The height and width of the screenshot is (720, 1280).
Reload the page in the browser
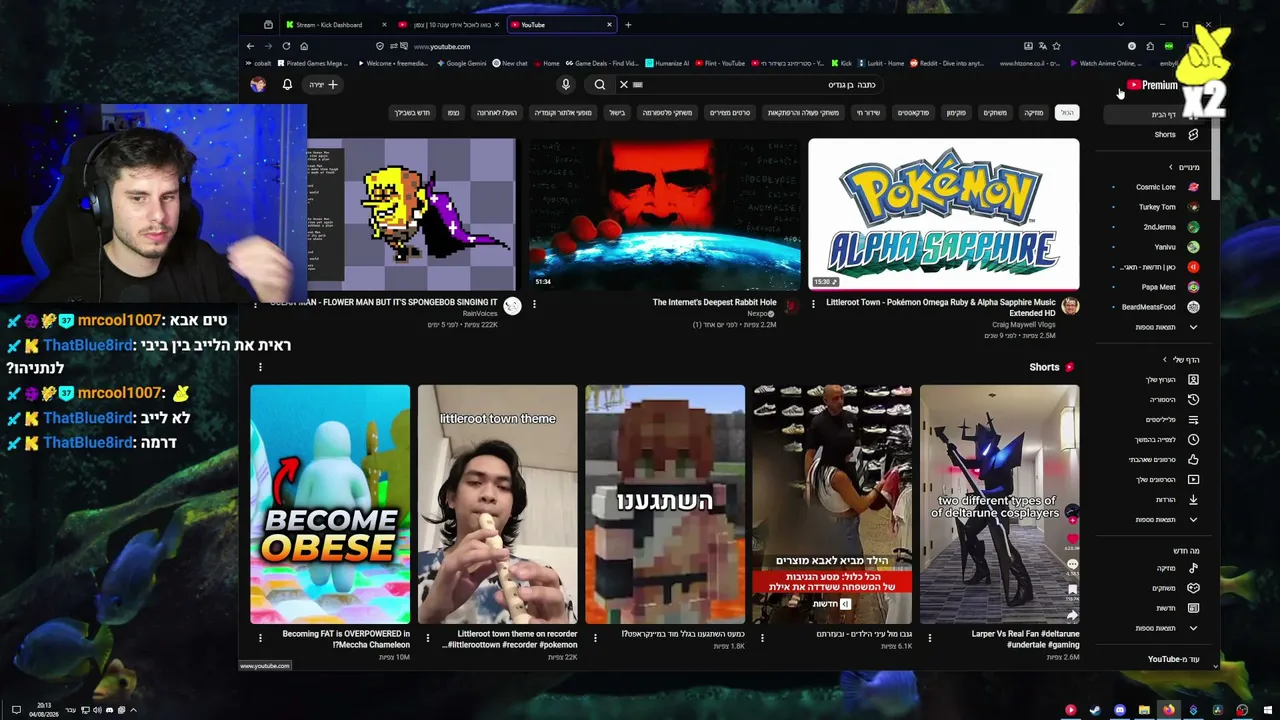[x=286, y=46]
